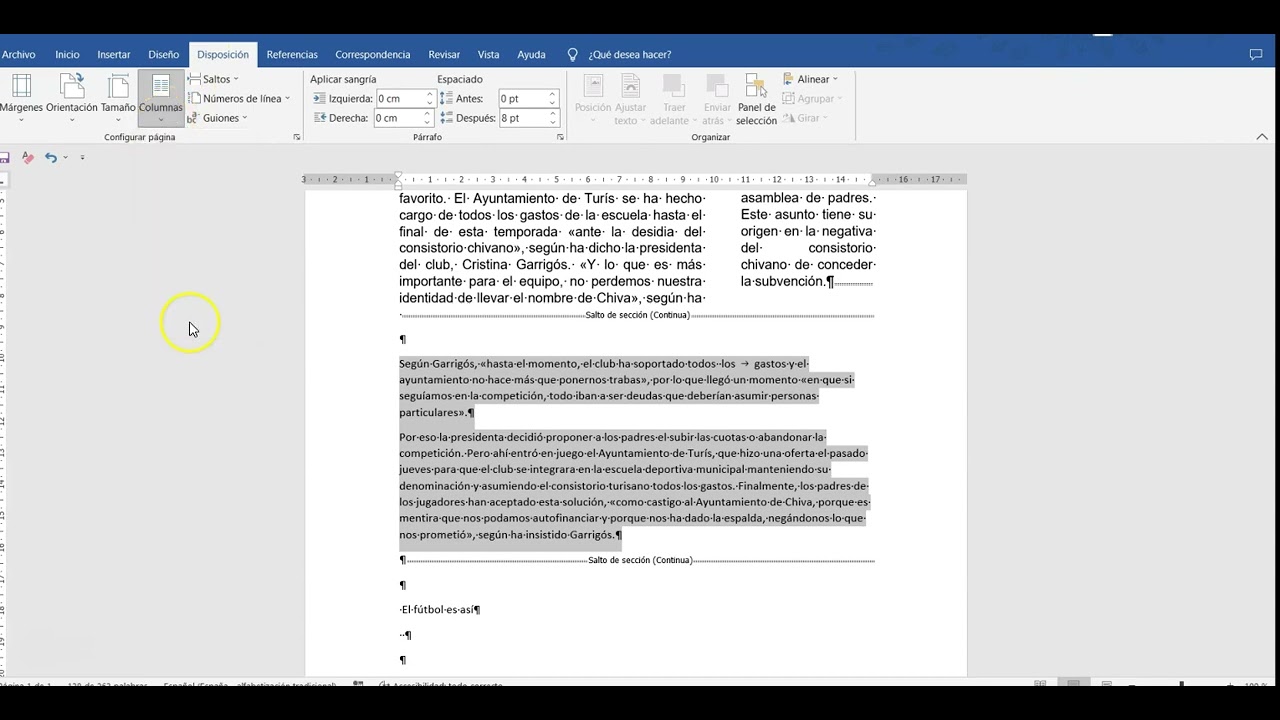The height and width of the screenshot is (720, 1280).
Task: Open the Alinear objects dropdown
Action: 811,79
